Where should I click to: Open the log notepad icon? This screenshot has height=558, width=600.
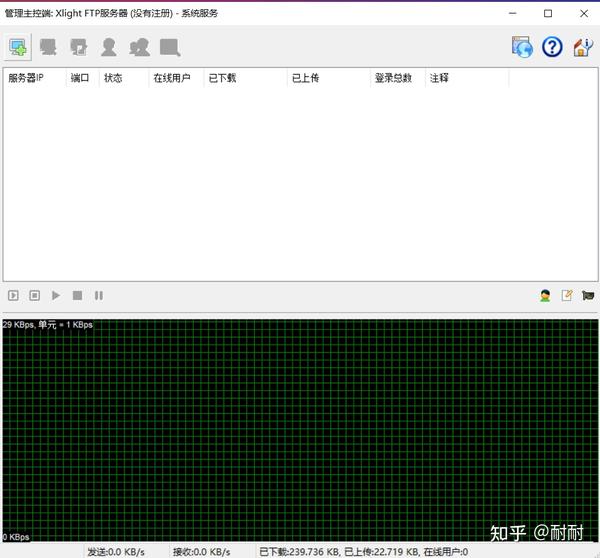[567, 295]
